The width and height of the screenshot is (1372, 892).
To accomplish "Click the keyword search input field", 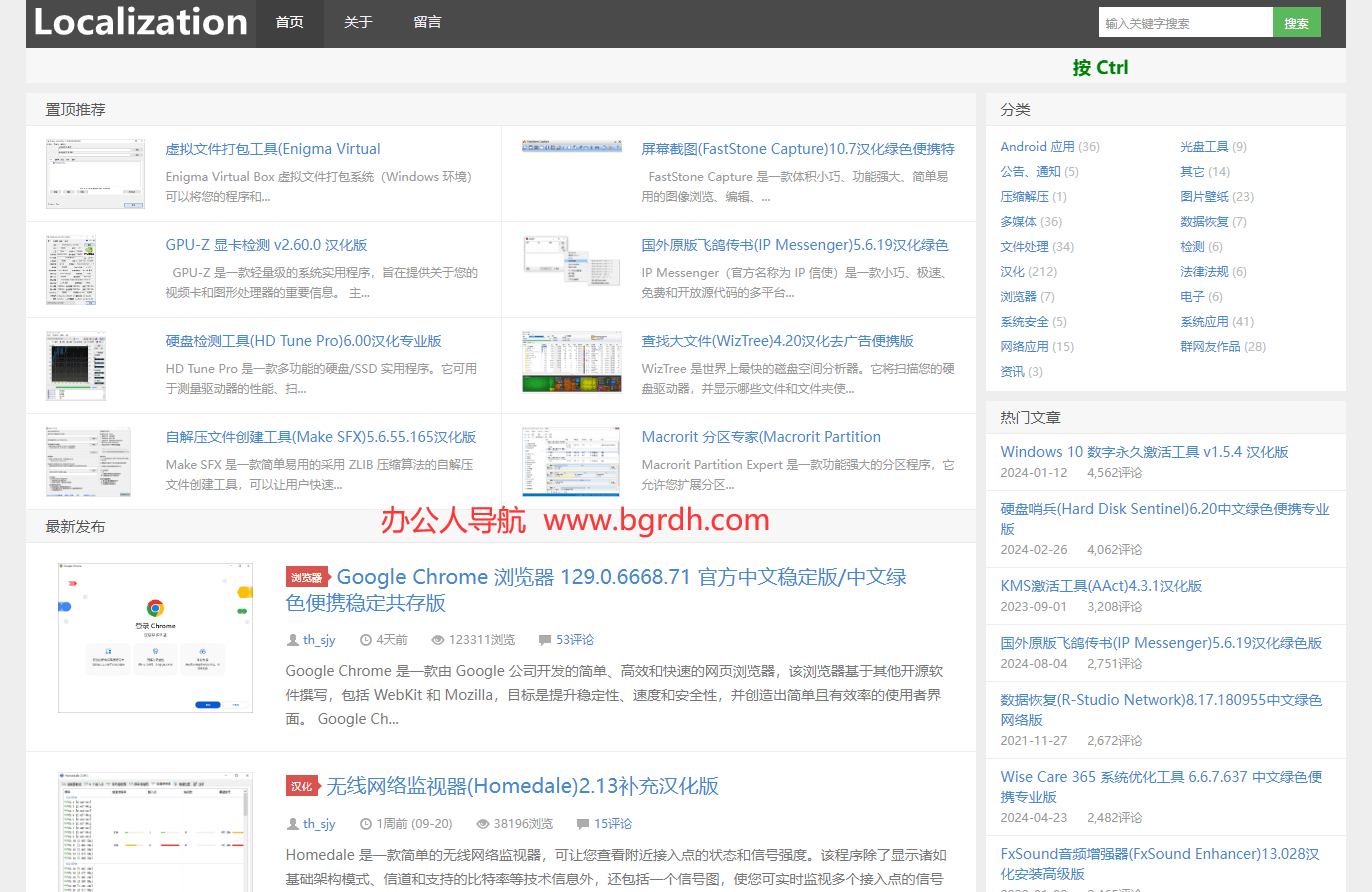I will (x=1186, y=23).
